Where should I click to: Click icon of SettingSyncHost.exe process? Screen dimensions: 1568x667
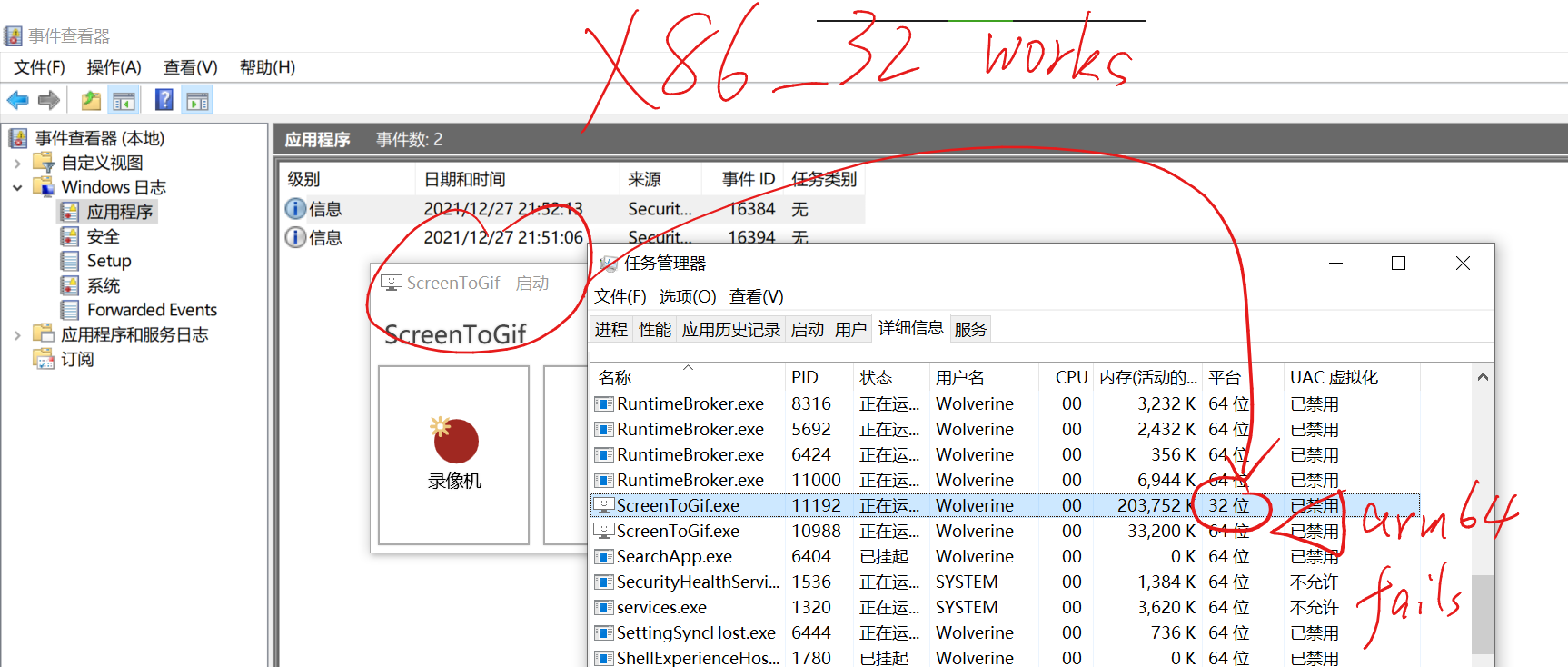(603, 632)
